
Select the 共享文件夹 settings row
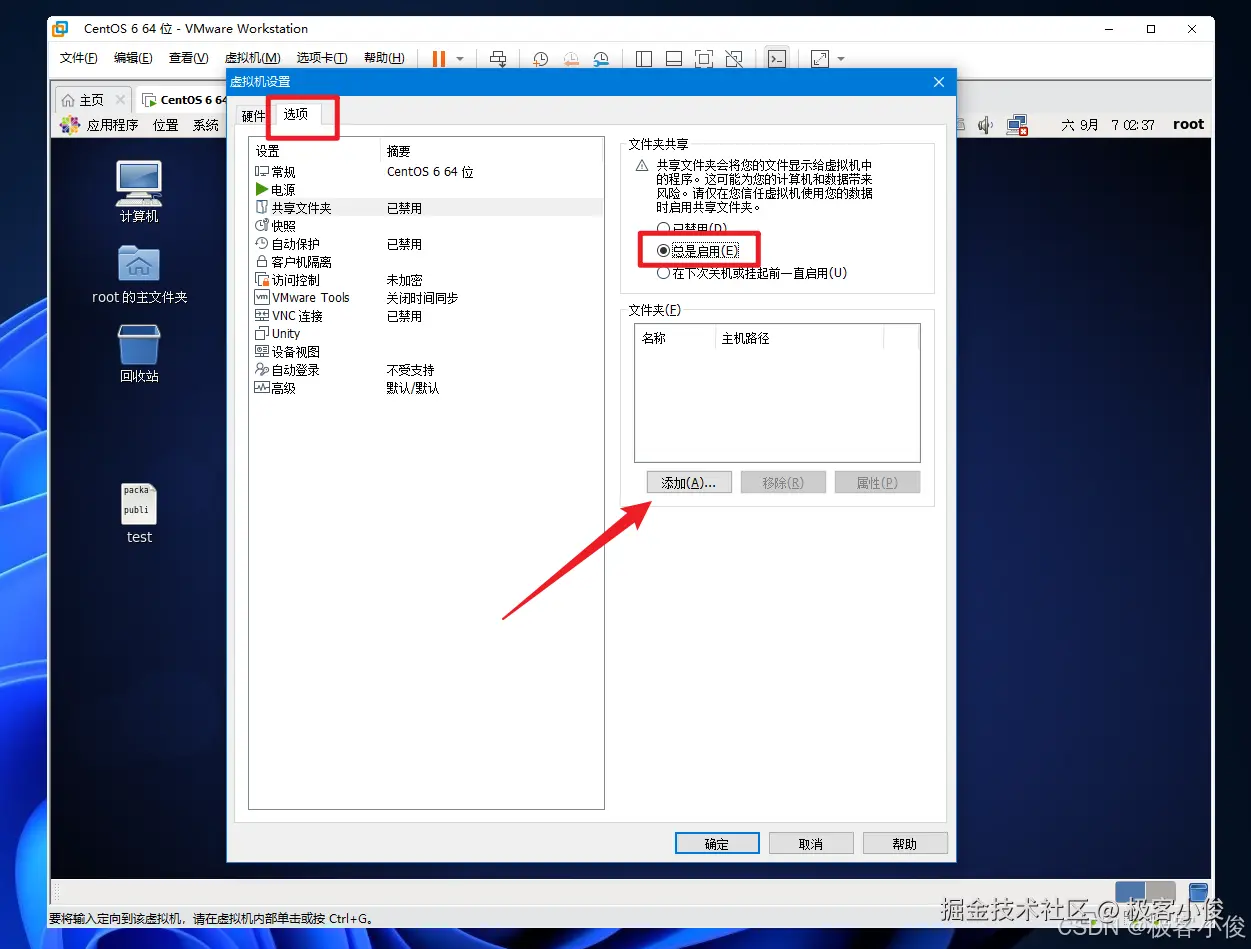pos(427,208)
